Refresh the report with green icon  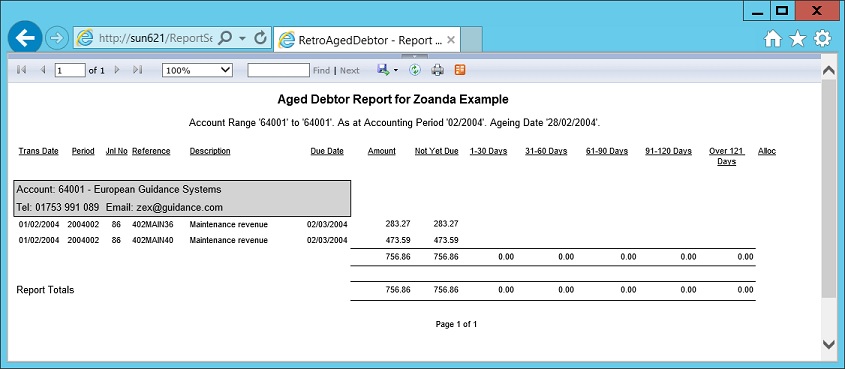coord(414,70)
